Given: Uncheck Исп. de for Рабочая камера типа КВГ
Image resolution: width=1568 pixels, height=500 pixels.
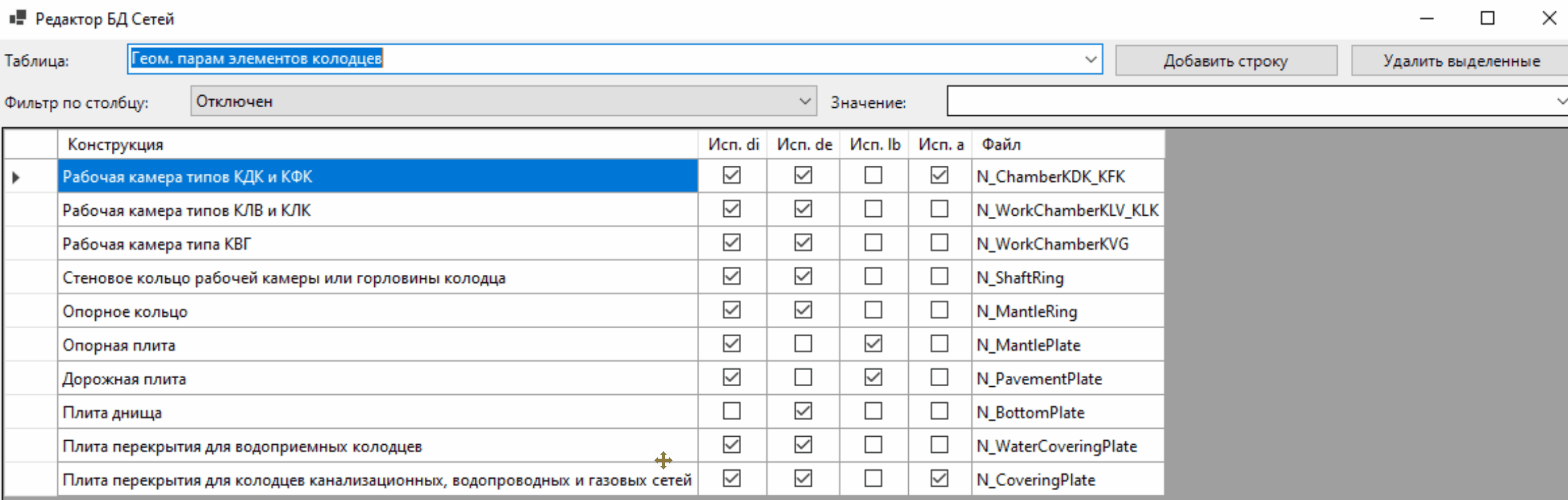Looking at the screenshot, I should [803, 243].
